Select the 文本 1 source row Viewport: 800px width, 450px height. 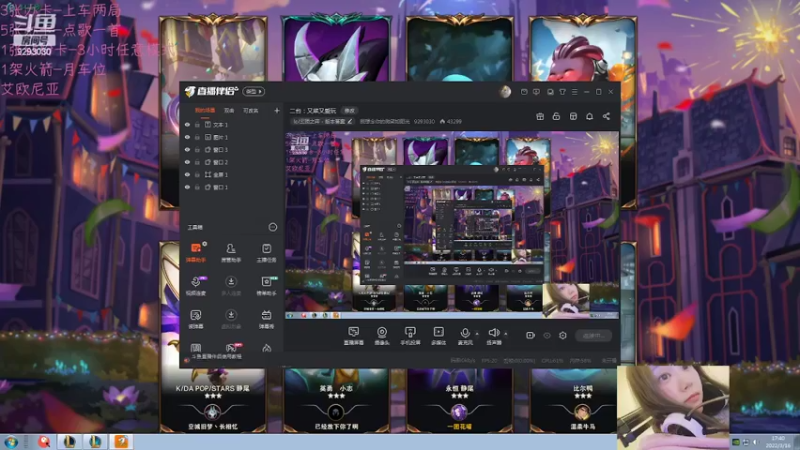point(231,124)
